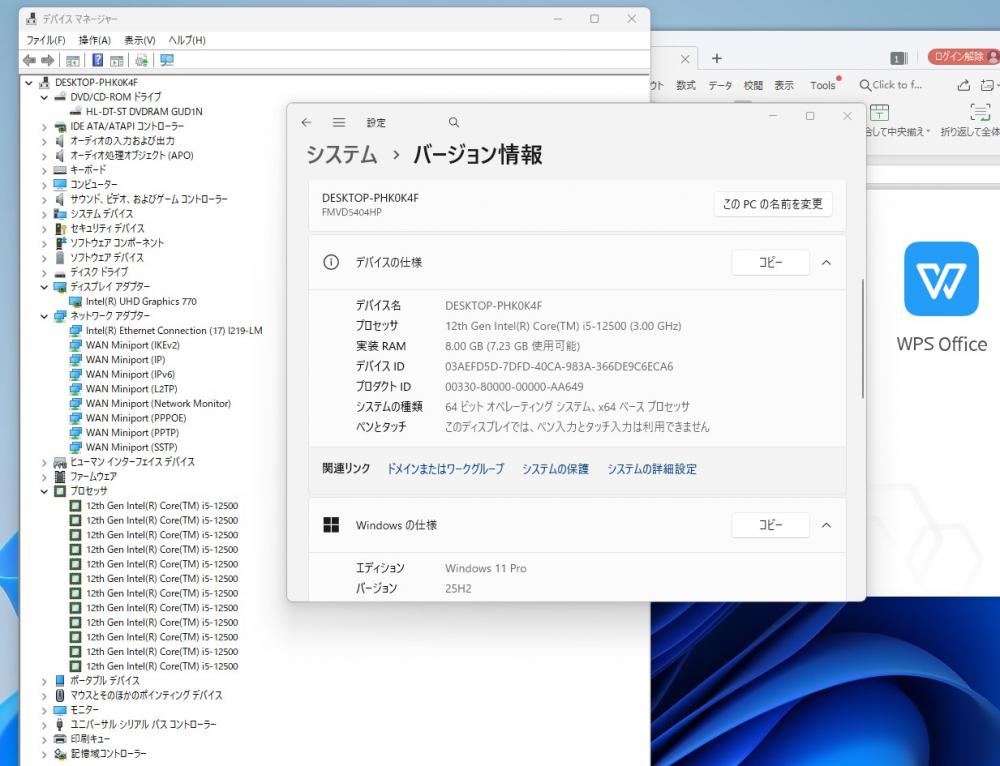Open Help via the blue question mark icon

coord(98,60)
